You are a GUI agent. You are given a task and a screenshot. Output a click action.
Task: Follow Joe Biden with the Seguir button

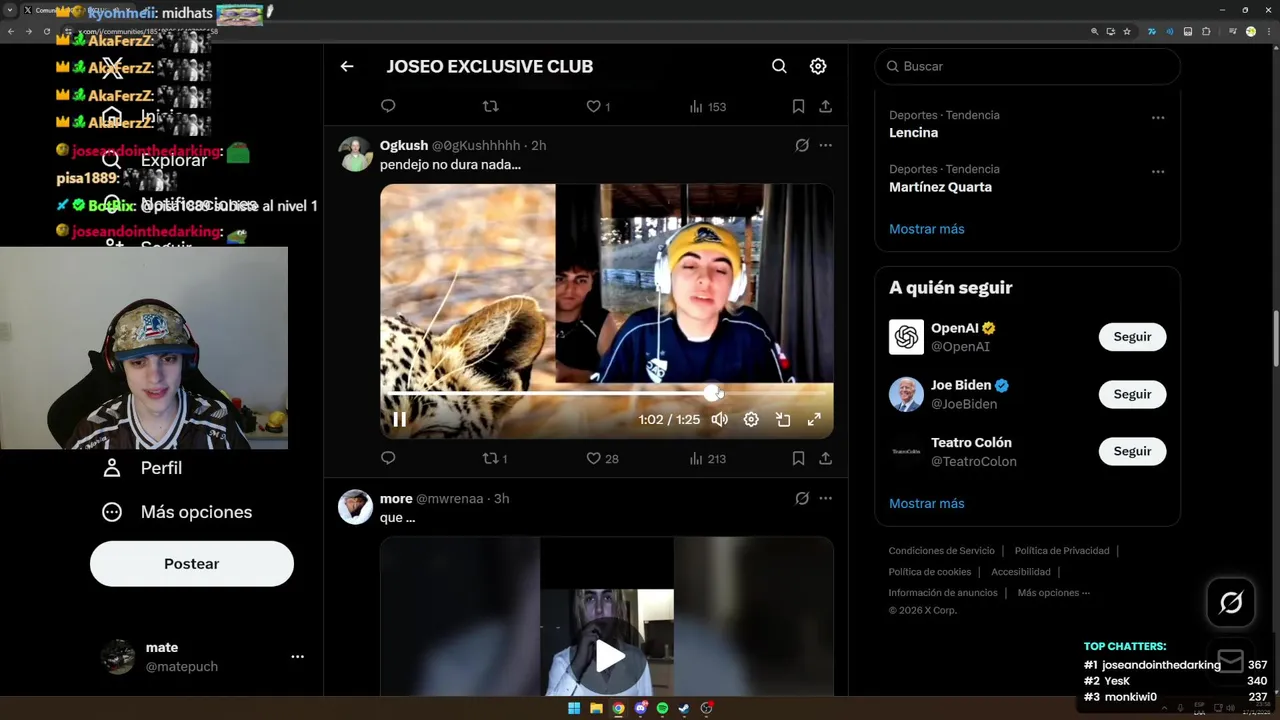(x=1132, y=394)
